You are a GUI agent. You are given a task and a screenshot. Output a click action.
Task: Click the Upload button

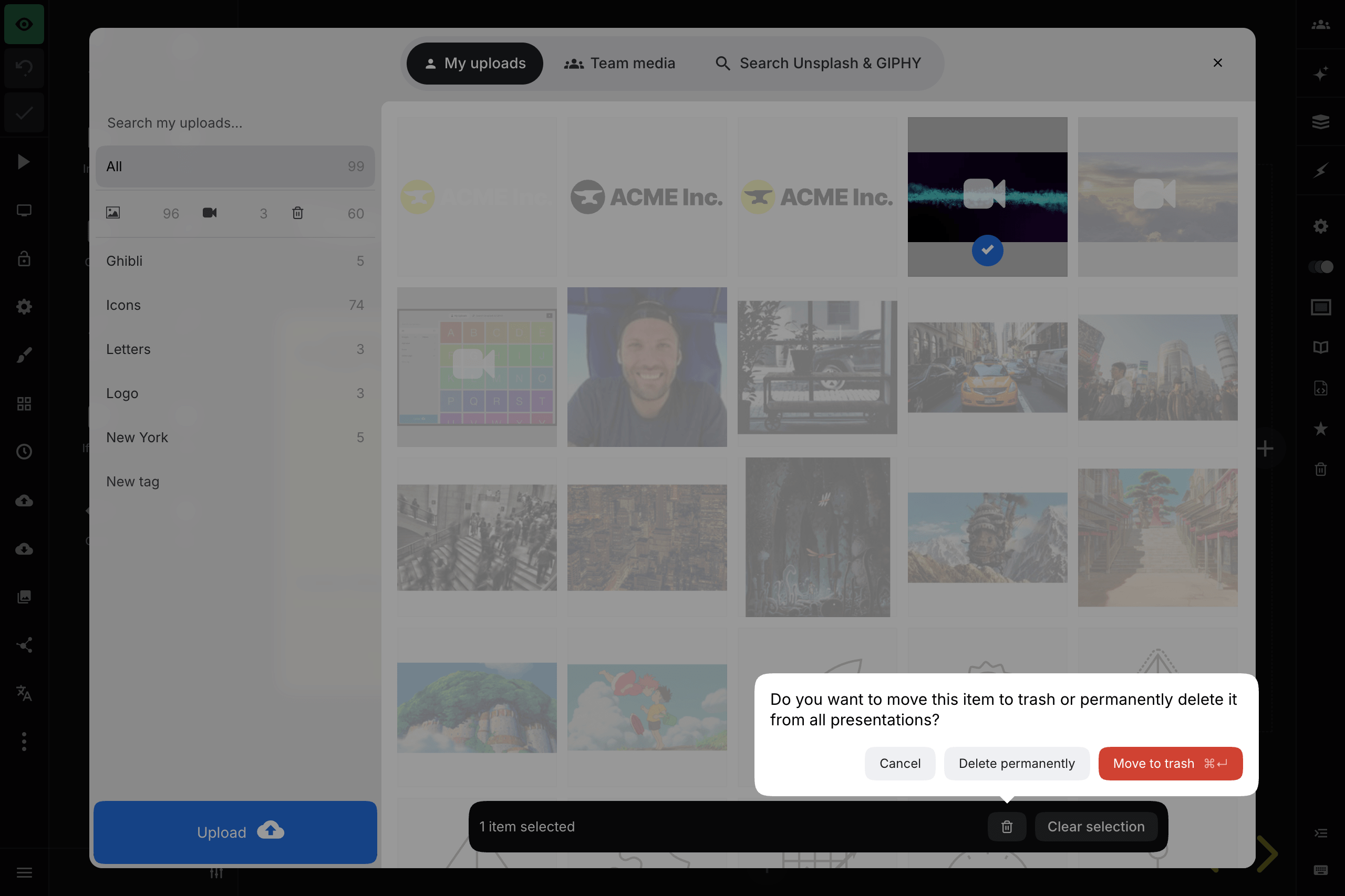coord(235,832)
